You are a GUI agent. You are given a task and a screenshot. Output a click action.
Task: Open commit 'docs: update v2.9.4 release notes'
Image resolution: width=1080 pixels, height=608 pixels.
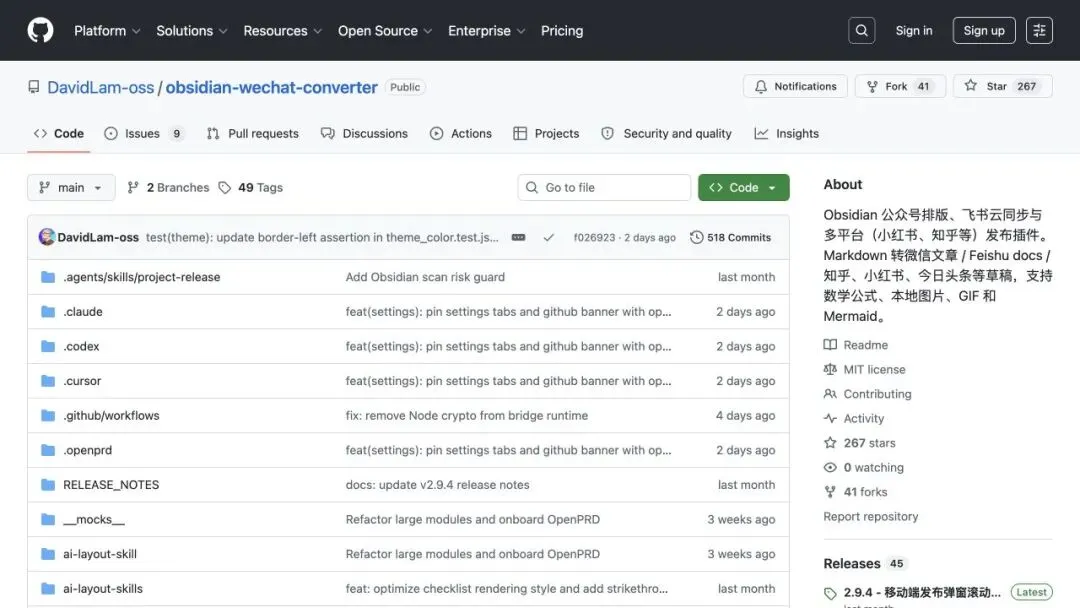[x=437, y=485]
